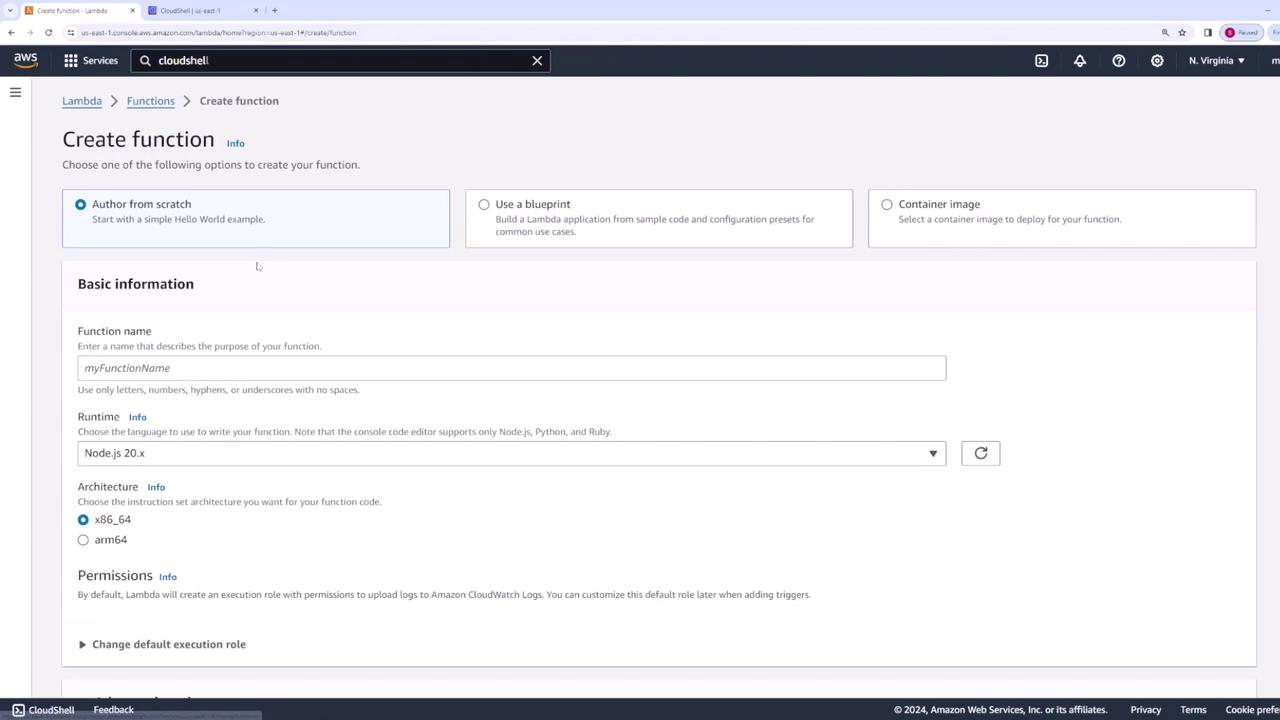This screenshot has width=1280, height=720.
Task: Select Container image option
Action: (1061, 218)
